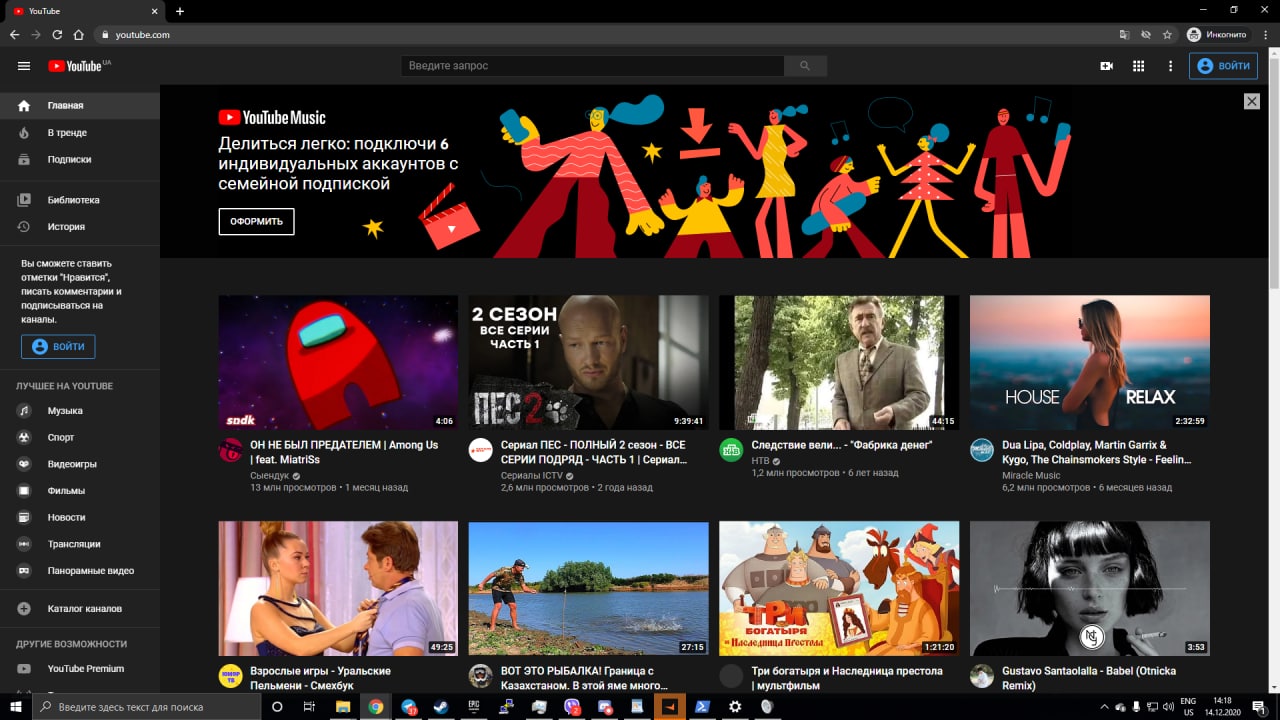
Task: Select Трансляции in the sidebar
Action: click(x=80, y=544)
